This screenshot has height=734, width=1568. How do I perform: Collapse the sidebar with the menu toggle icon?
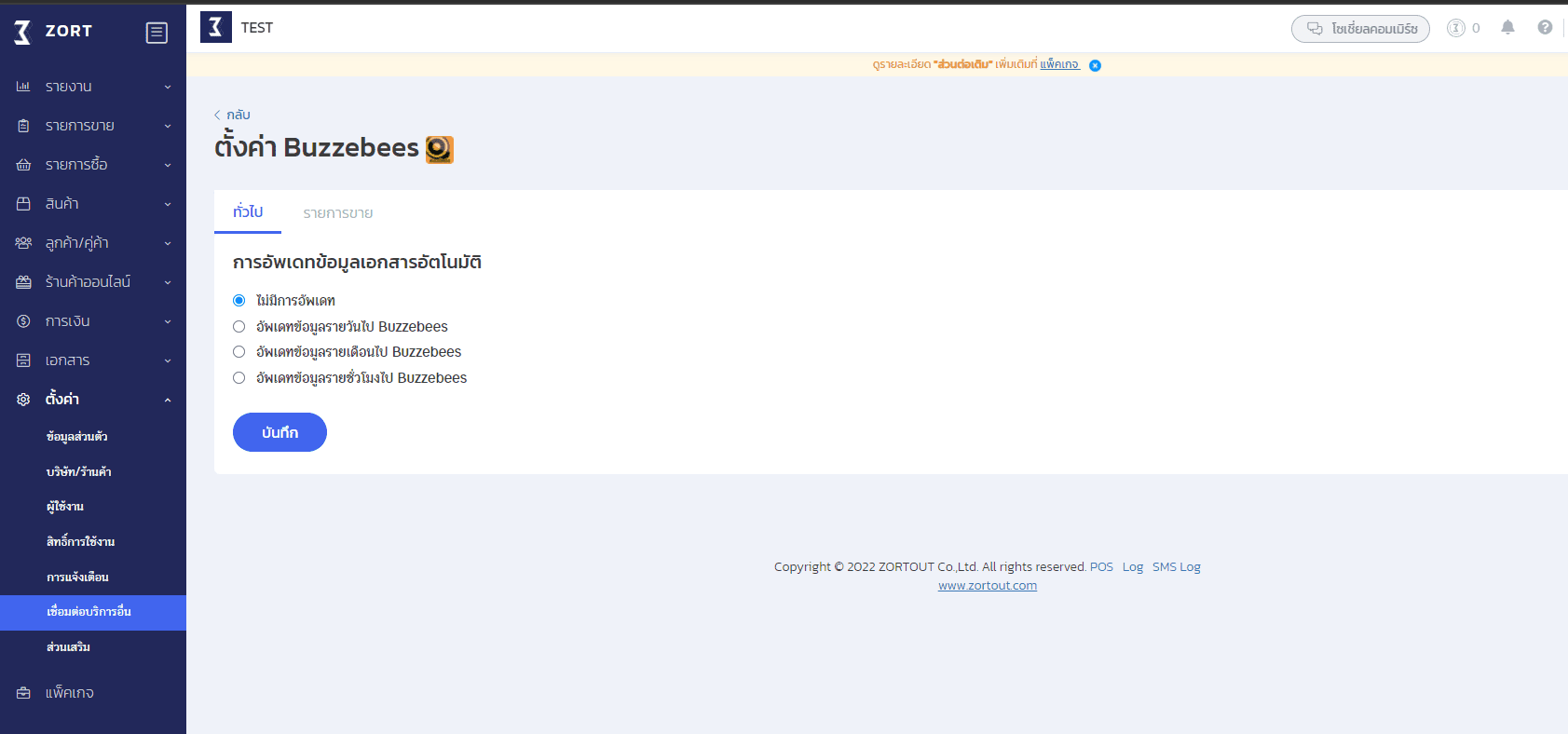(x=157, y=33)
